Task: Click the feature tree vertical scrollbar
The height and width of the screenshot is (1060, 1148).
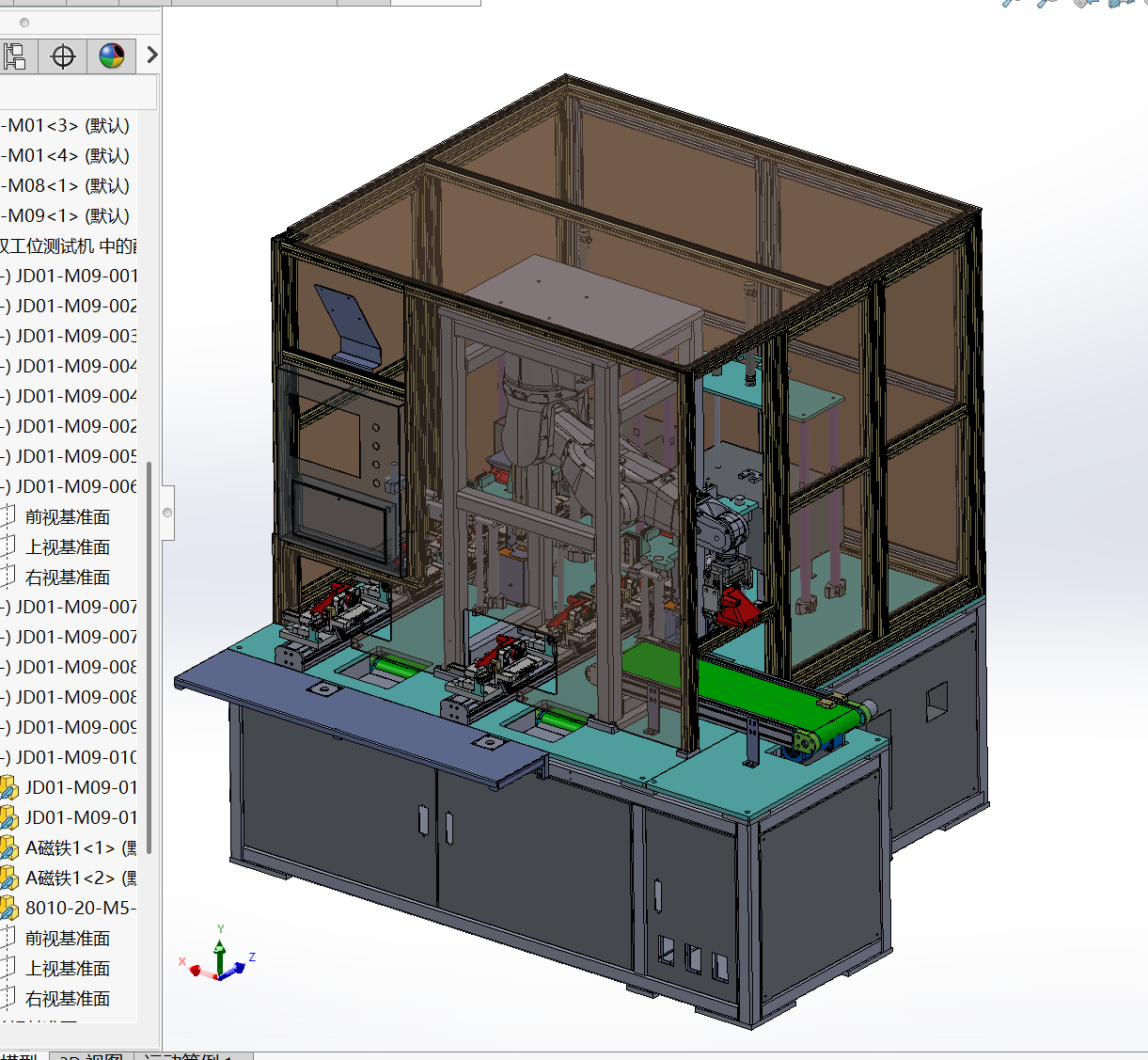Action: tap(149, 658)
